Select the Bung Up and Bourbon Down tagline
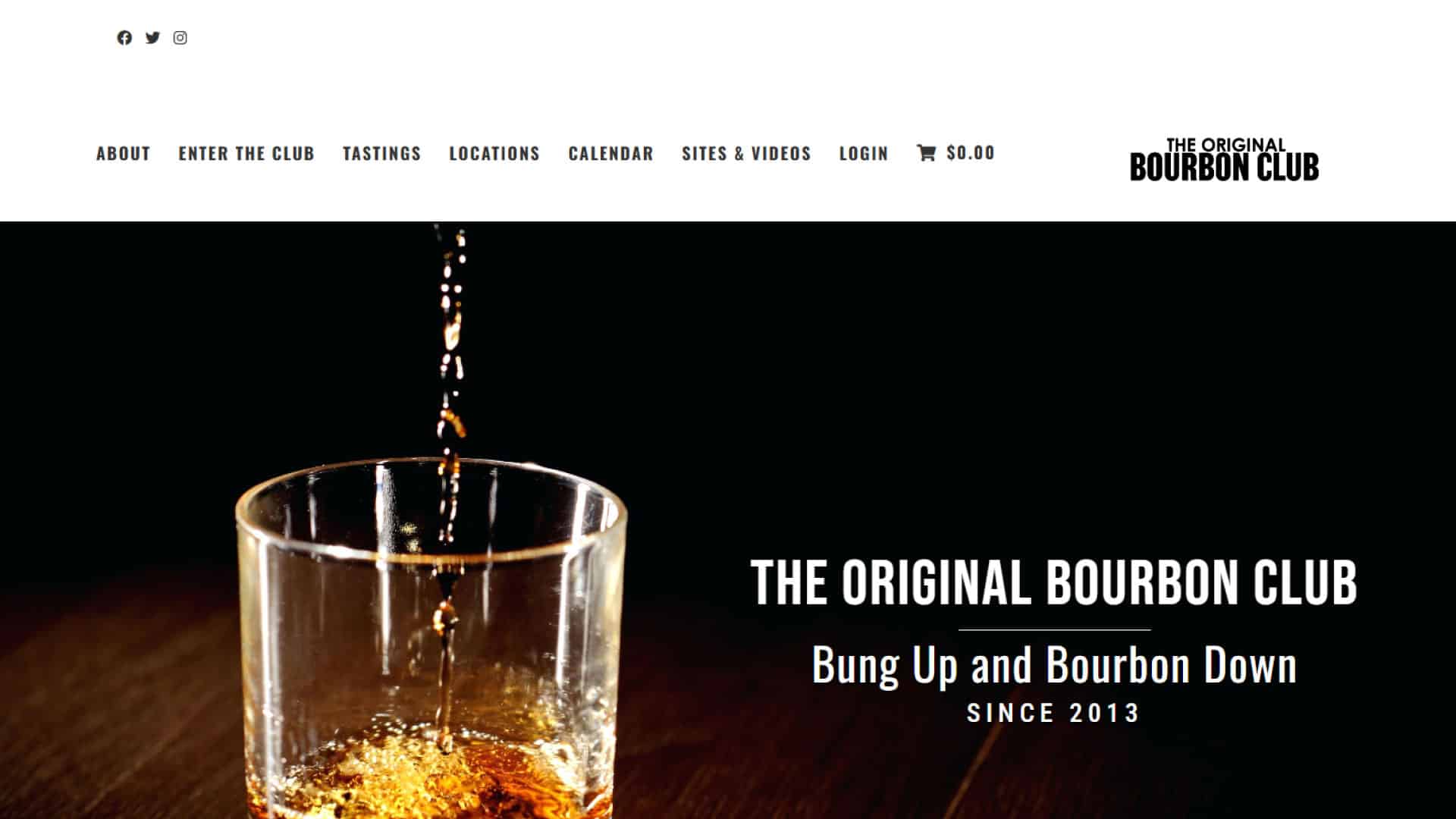The width and height of the screenshot is (1456, 819). click(1054, 666)
